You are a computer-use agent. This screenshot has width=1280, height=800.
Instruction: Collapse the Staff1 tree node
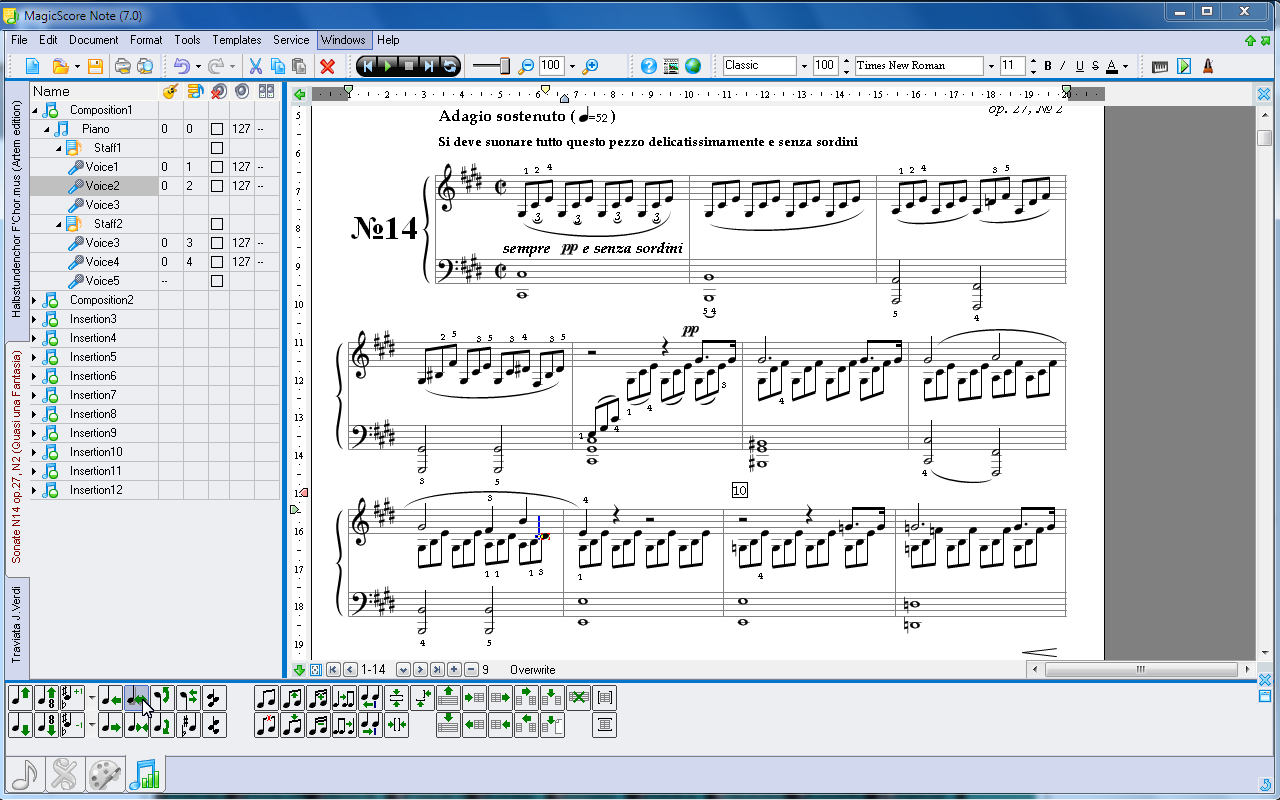(58, 148)
